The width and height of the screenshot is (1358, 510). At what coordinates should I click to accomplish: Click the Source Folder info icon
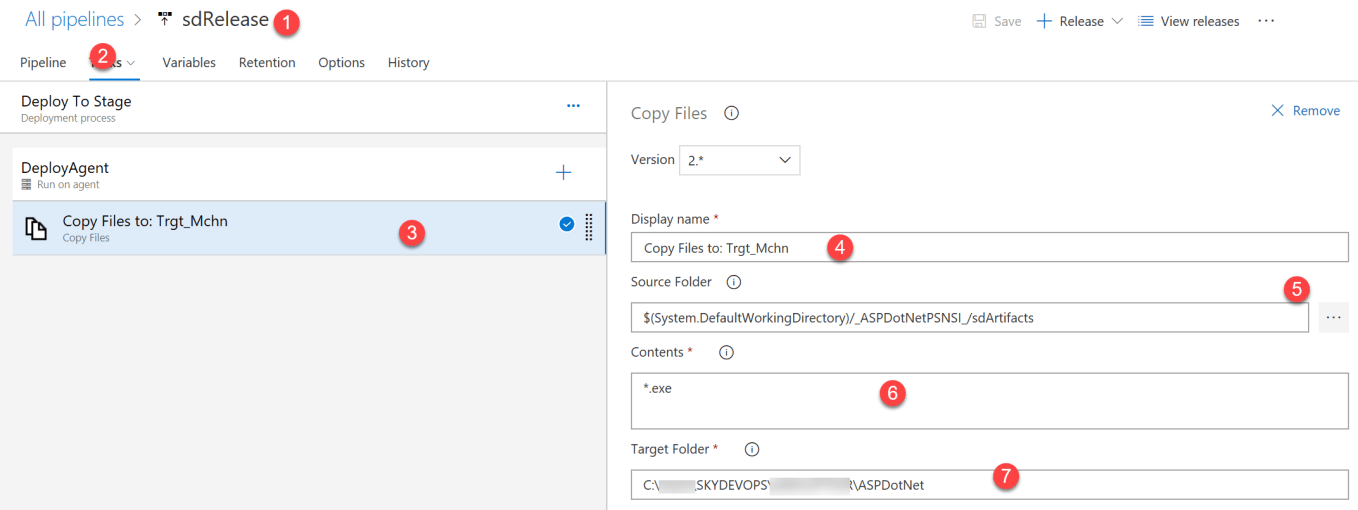(733, 282)
